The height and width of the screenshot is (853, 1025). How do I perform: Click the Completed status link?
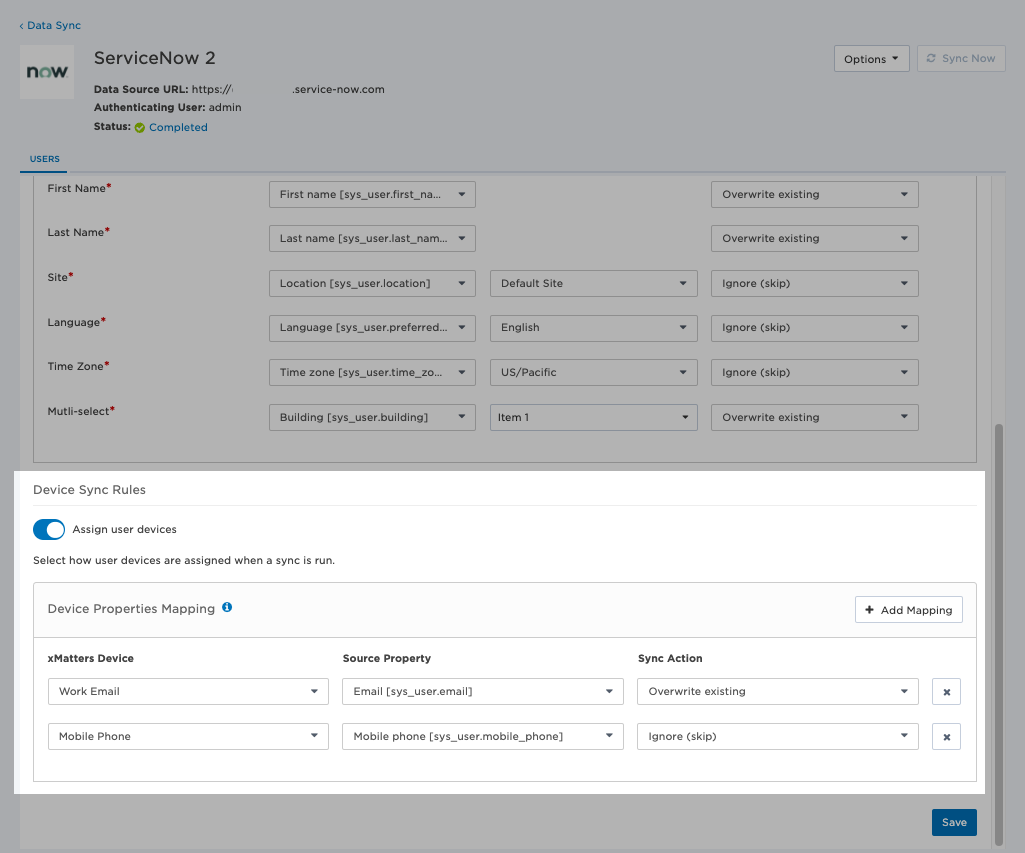pyautogui.click(x=178, y=127)
